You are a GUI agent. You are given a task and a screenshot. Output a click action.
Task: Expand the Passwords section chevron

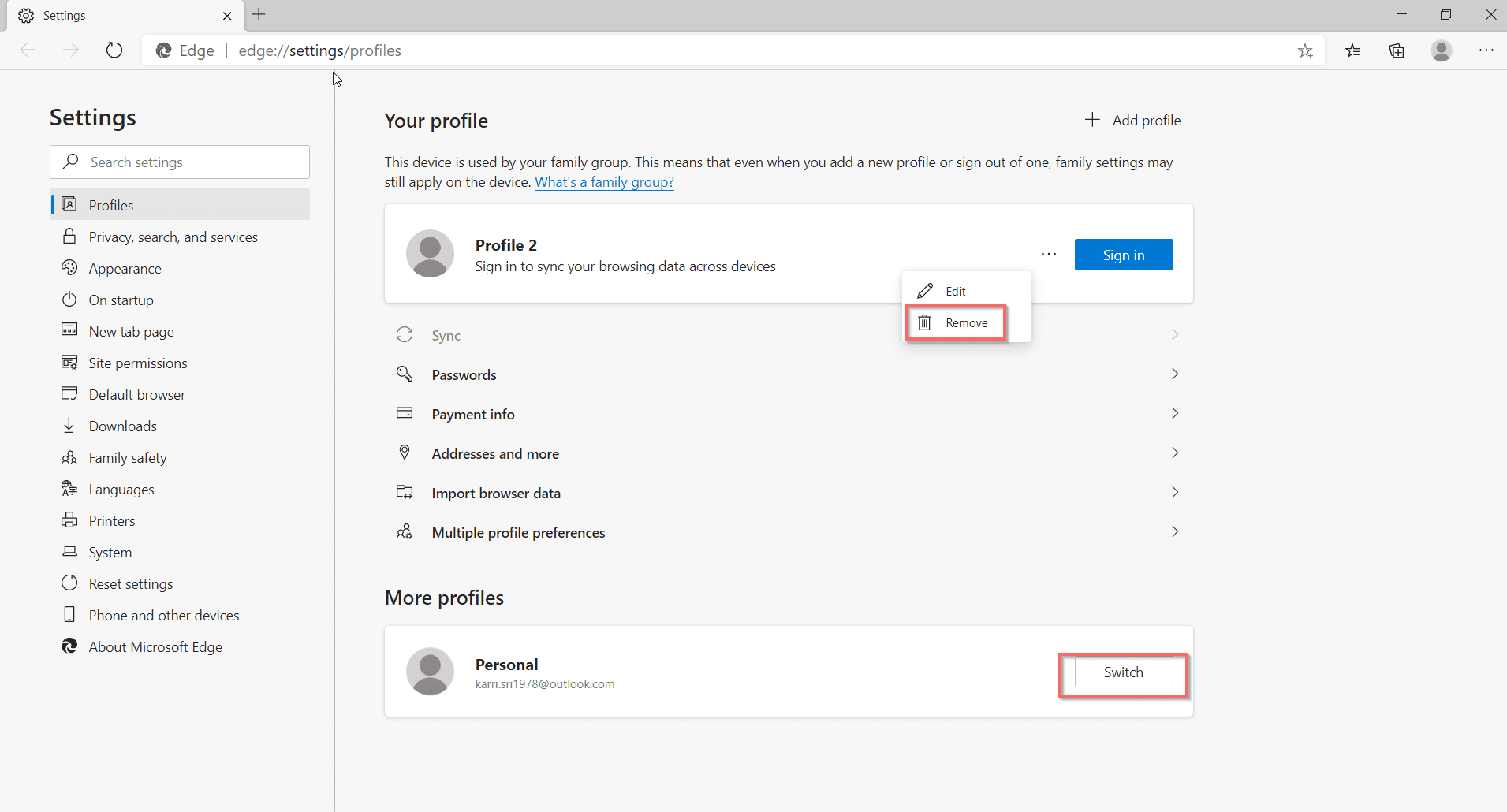[x=1174, y=374]
